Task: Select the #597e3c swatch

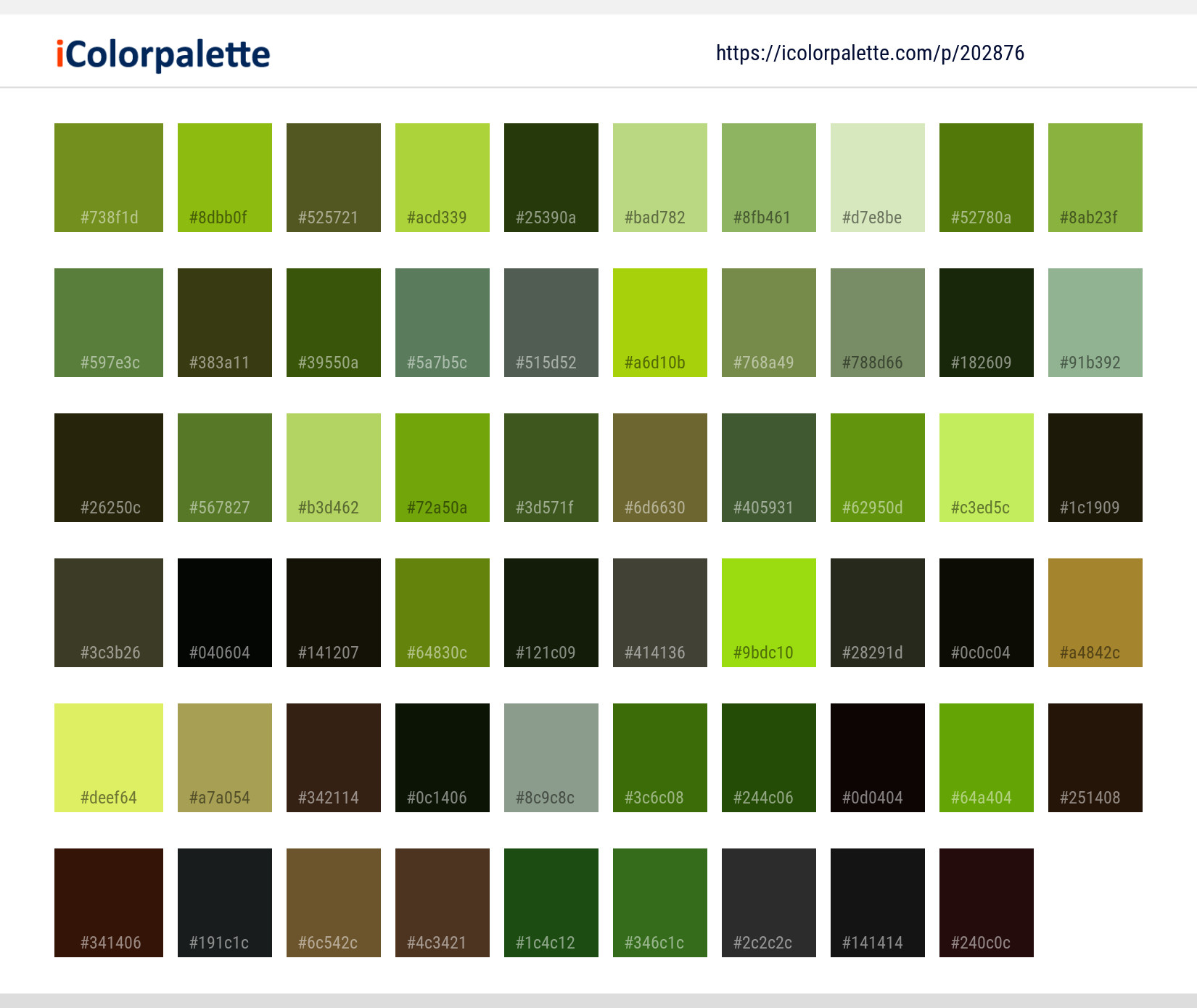Action: 109,323
